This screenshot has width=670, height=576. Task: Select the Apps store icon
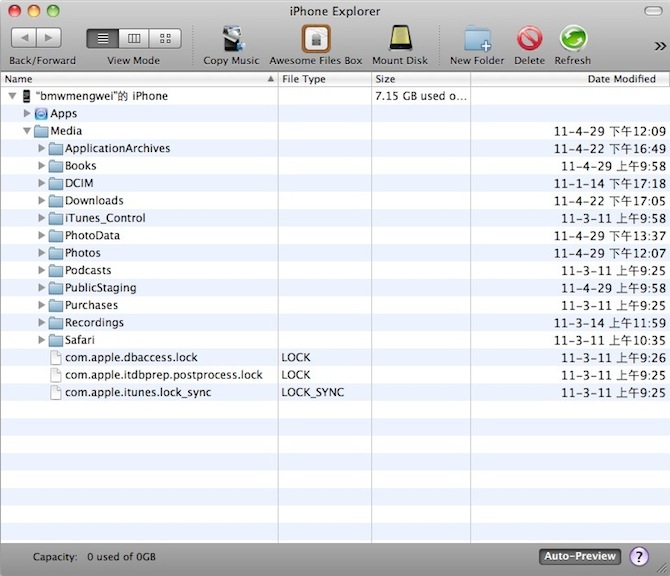tap(41, 114)
